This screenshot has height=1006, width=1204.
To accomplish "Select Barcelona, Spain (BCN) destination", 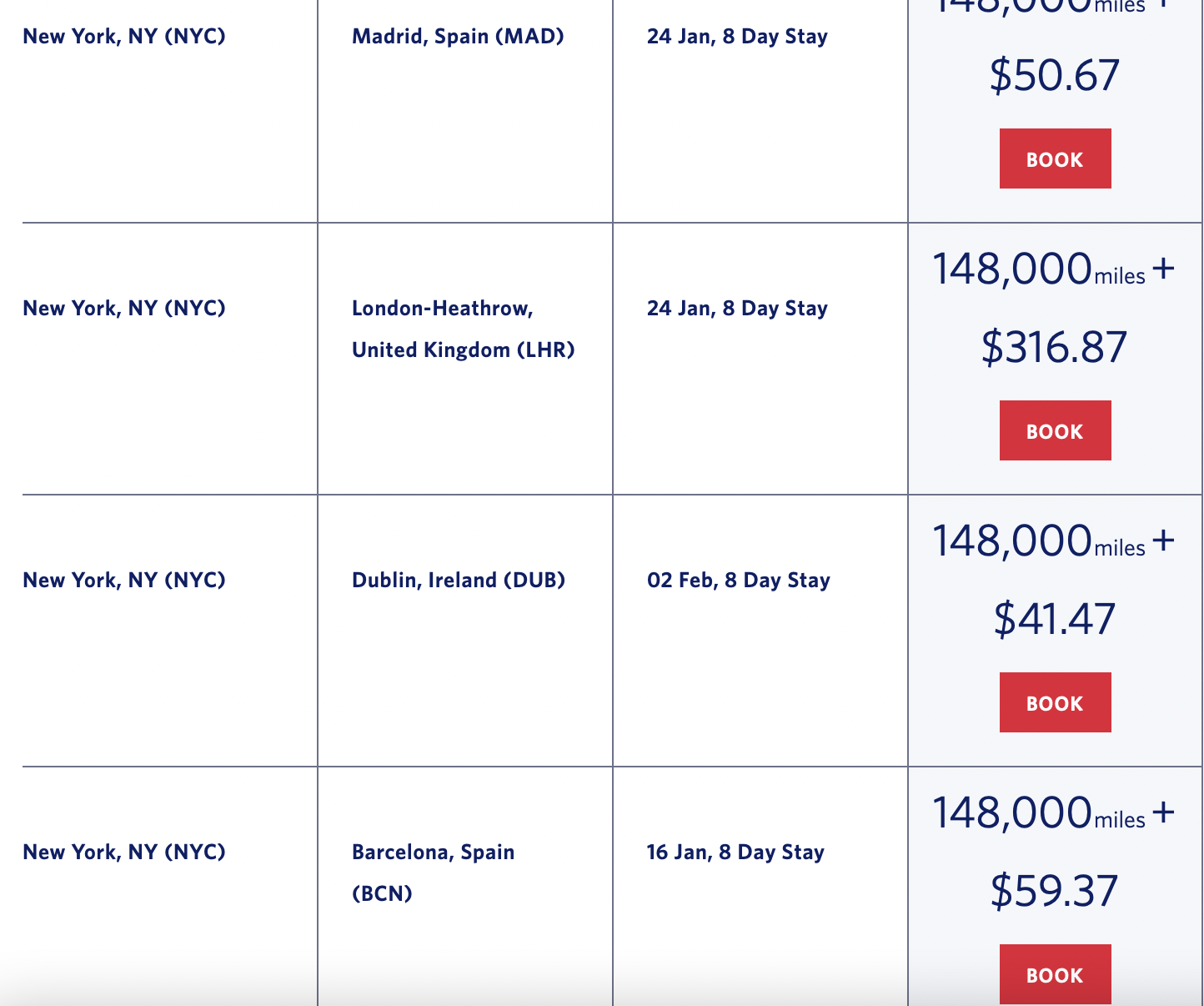I will click(434, 873).
